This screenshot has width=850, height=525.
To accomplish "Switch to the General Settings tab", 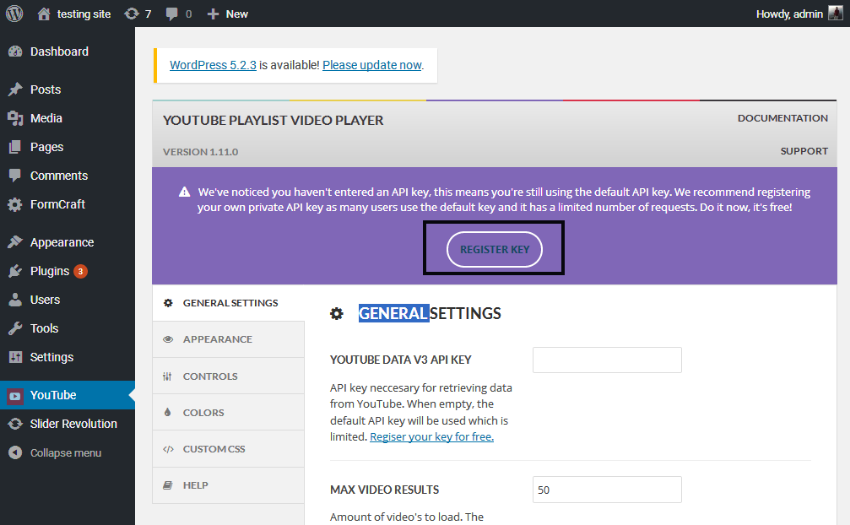I will (x=228, y=303).
